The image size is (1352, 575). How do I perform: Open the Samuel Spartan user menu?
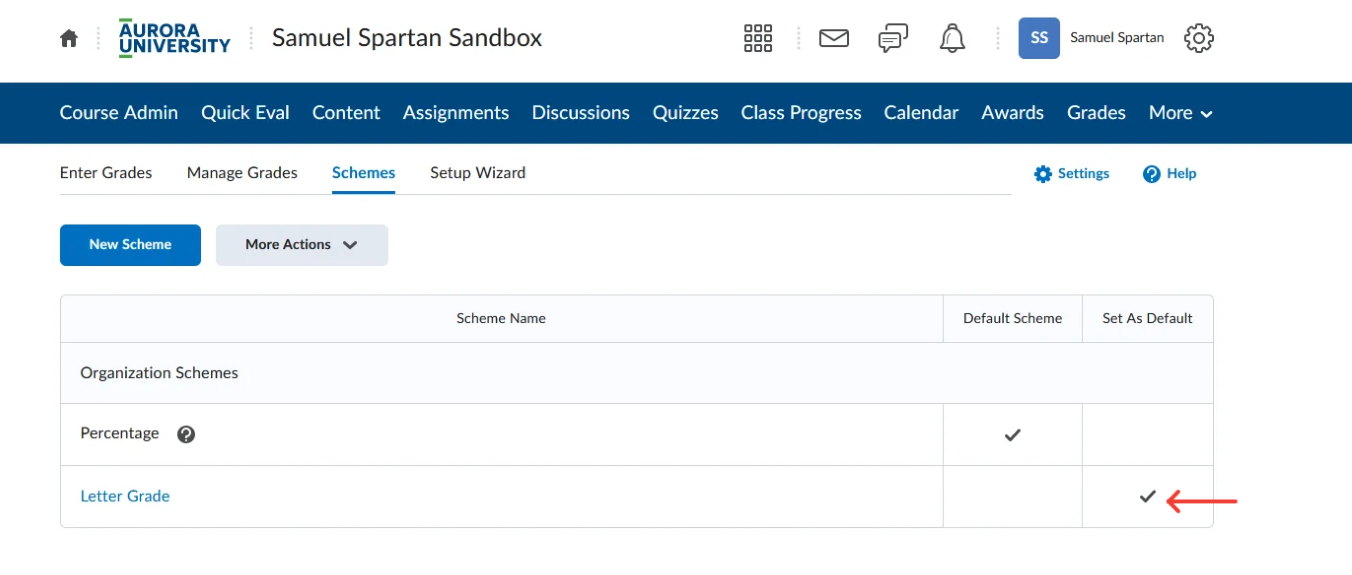click(x=1091, y=38)
